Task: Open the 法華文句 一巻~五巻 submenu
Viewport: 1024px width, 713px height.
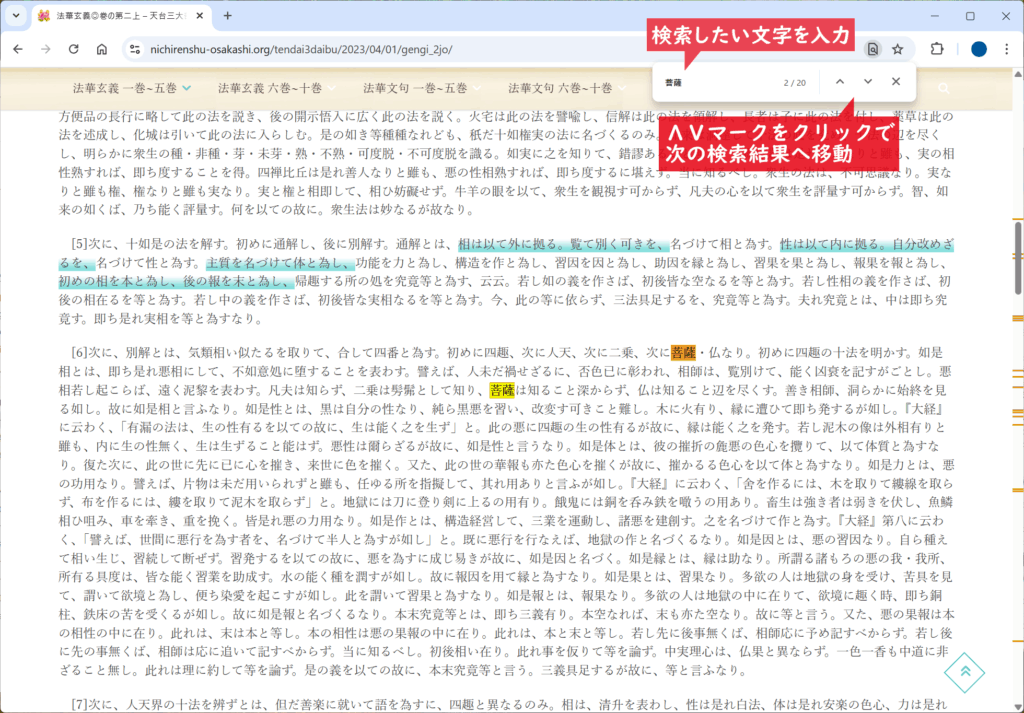Action: pyautogui.click(x=416, y=88)
